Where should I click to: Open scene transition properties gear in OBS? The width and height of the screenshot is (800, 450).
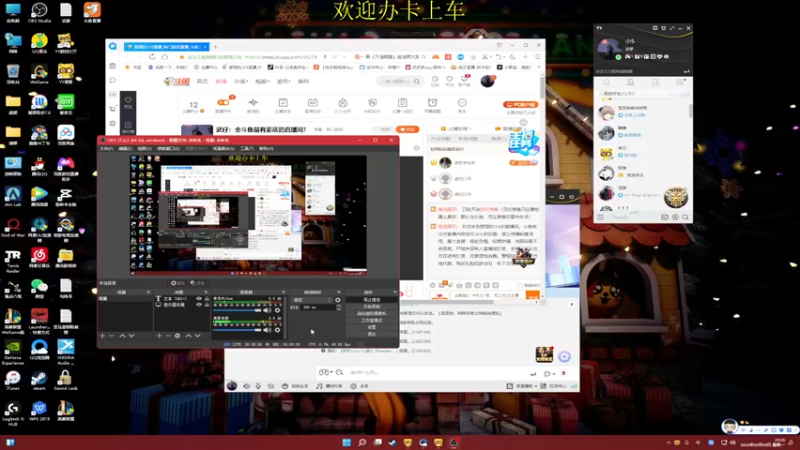pos(338,300)
